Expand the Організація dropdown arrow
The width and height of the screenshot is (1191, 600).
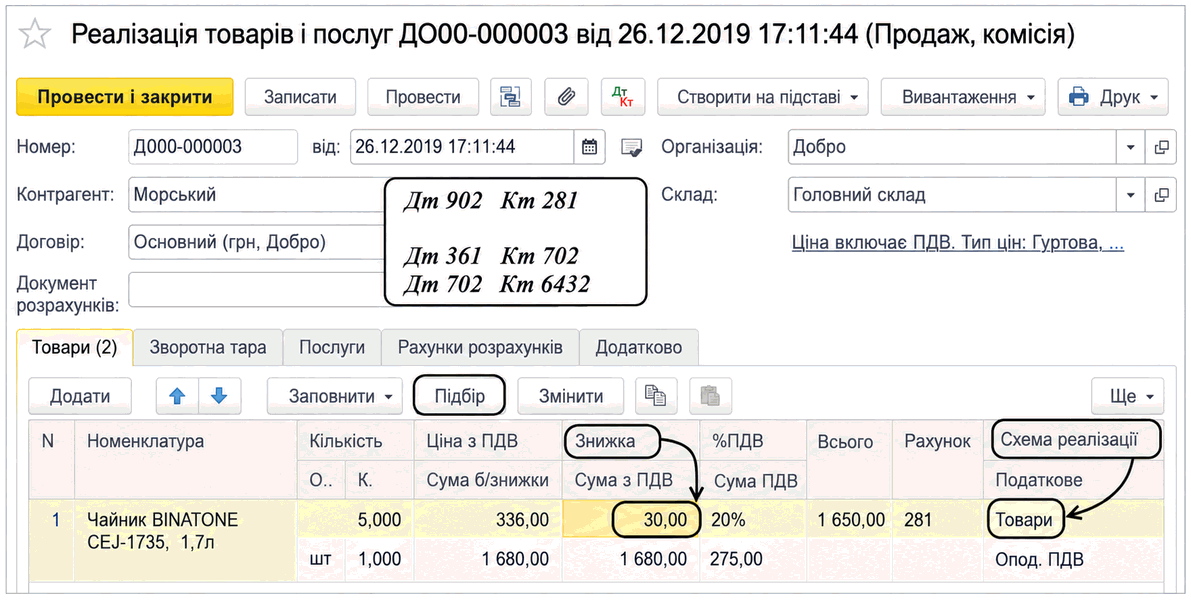1130,147
